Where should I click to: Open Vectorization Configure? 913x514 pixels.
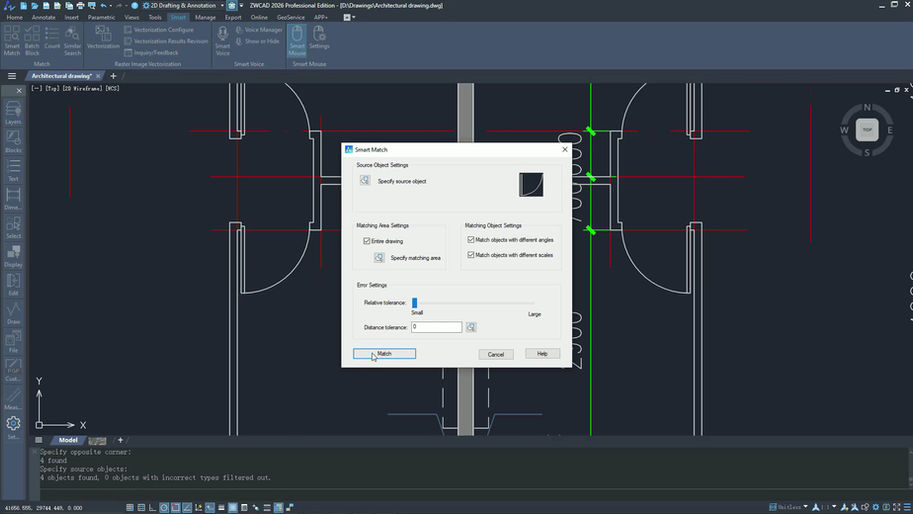158,30
